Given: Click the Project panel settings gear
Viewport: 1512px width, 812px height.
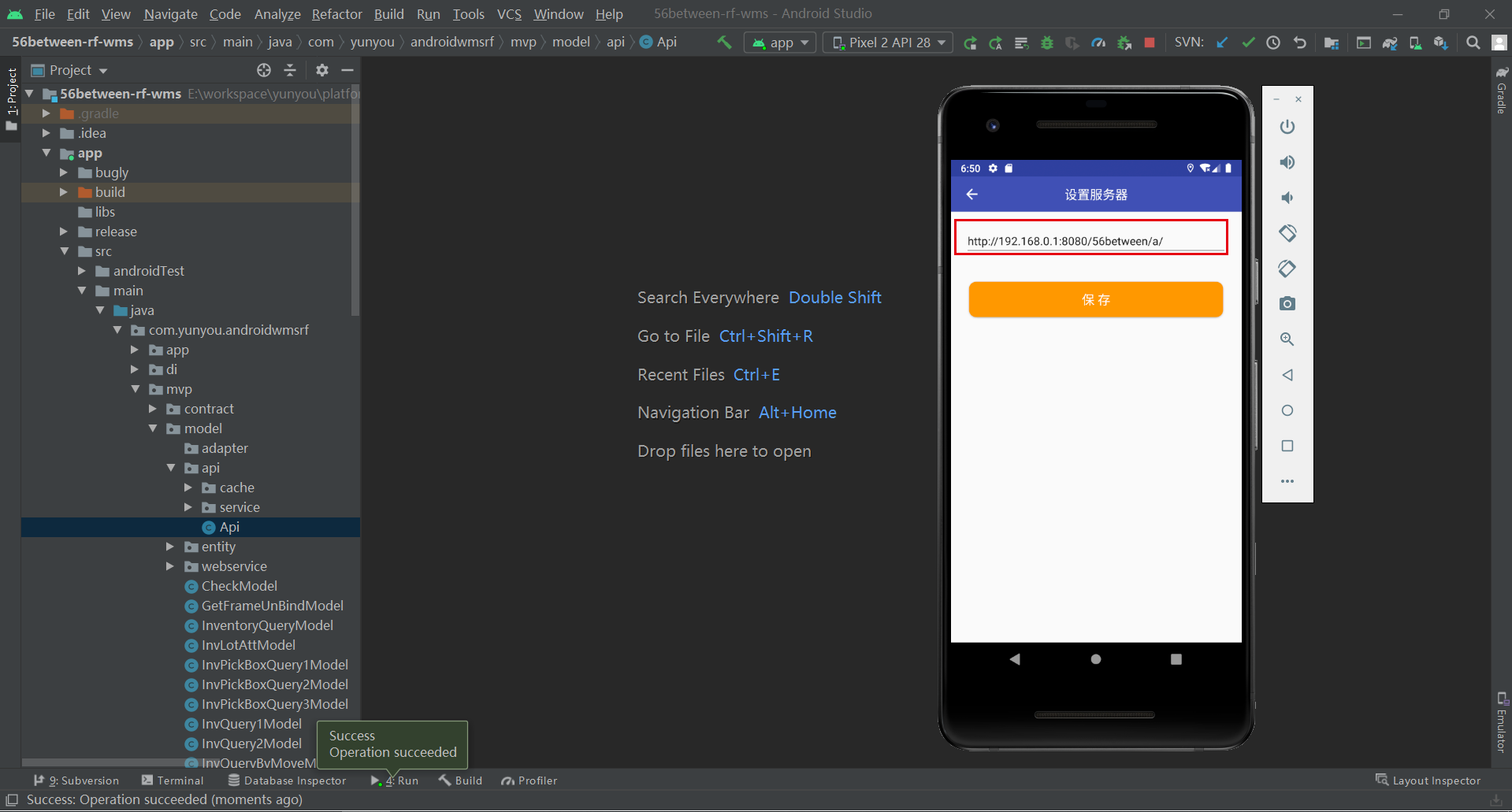Looking at the screenshot, I should [321, 70].
